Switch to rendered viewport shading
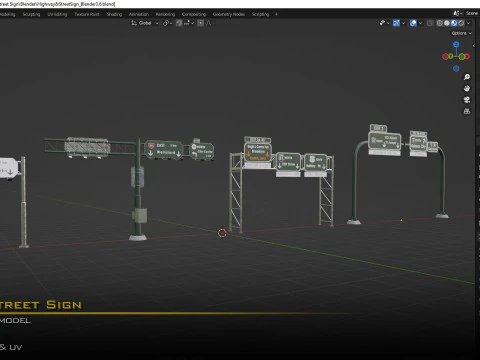The image size is (480, 360). [461, 23]
